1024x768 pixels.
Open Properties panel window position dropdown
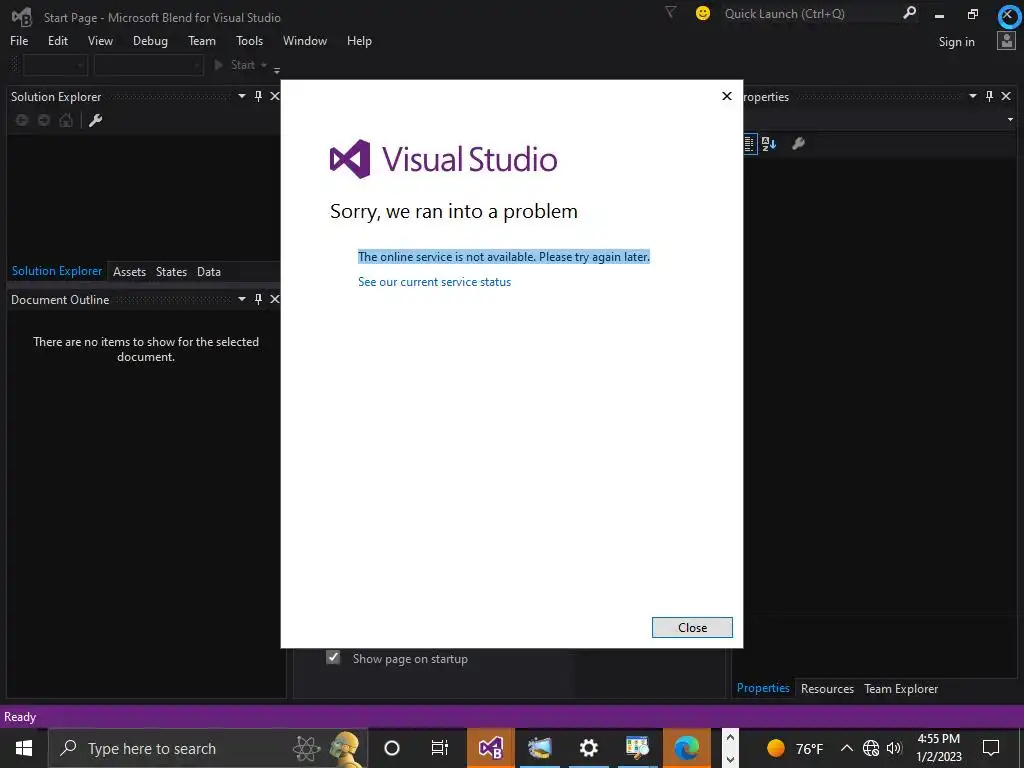point(972,96)
